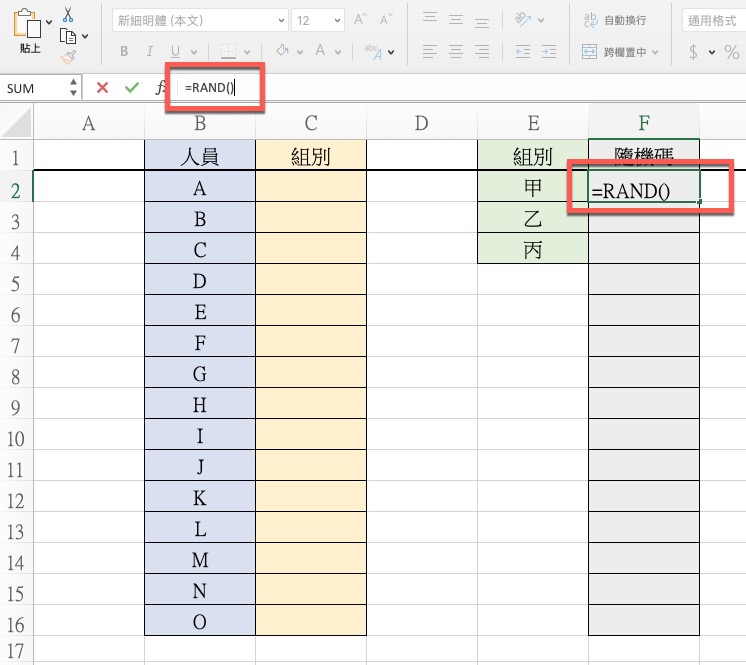The height and width of the screenshot is (665, 746).
Task: Select row 17 header
Action: tap(16, 650)
